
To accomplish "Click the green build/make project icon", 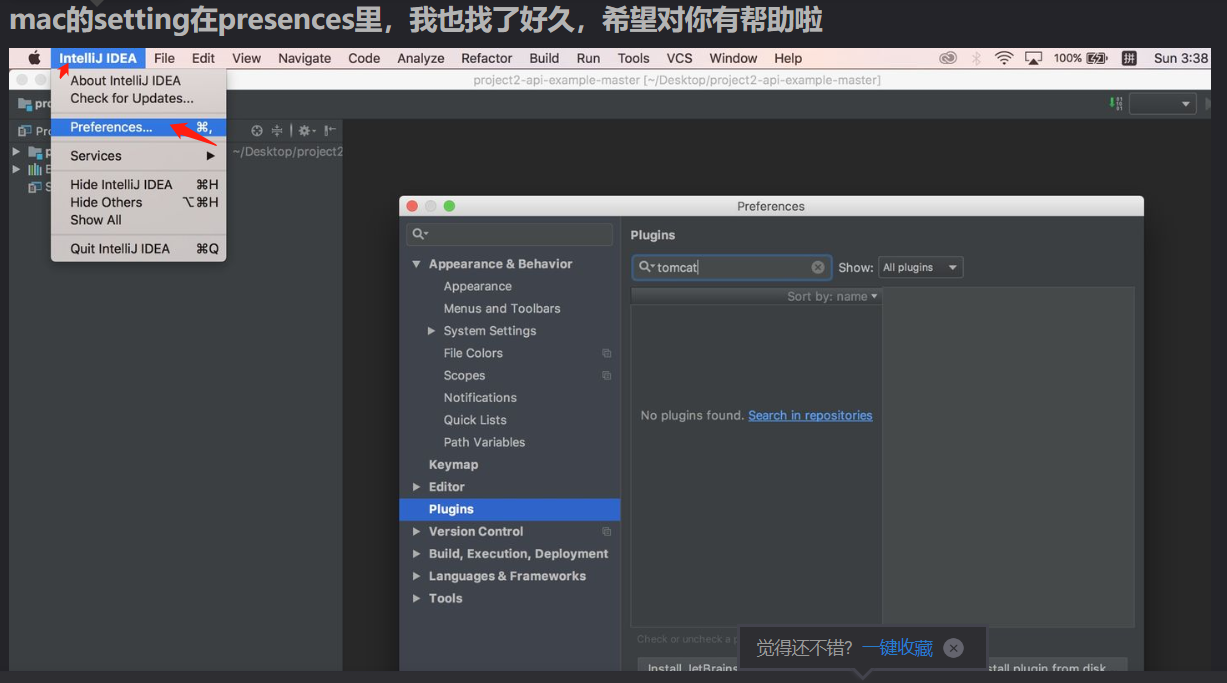I will tap(1117, 103).
